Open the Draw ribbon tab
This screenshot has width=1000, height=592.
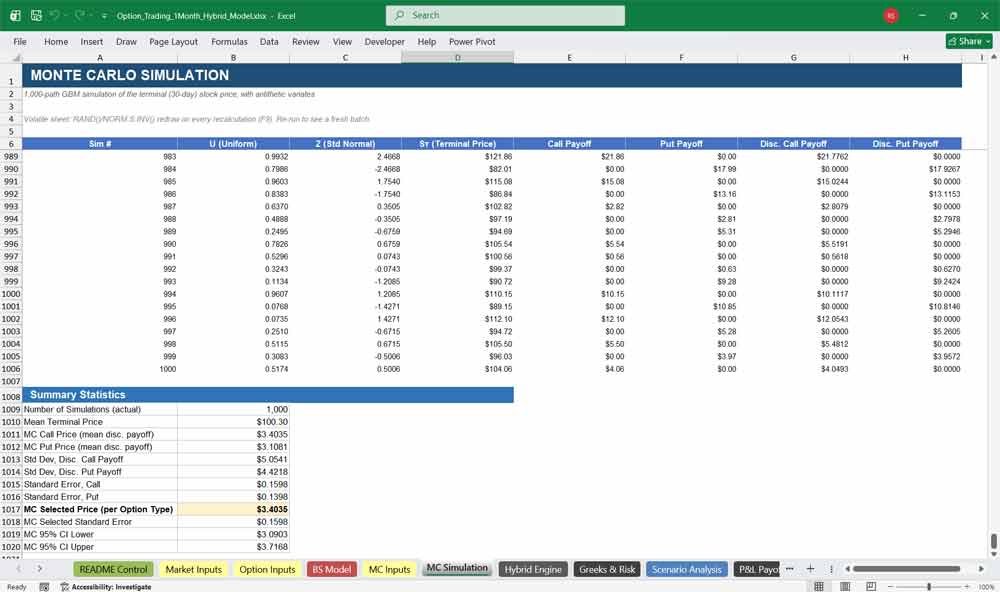coord(126,41)
